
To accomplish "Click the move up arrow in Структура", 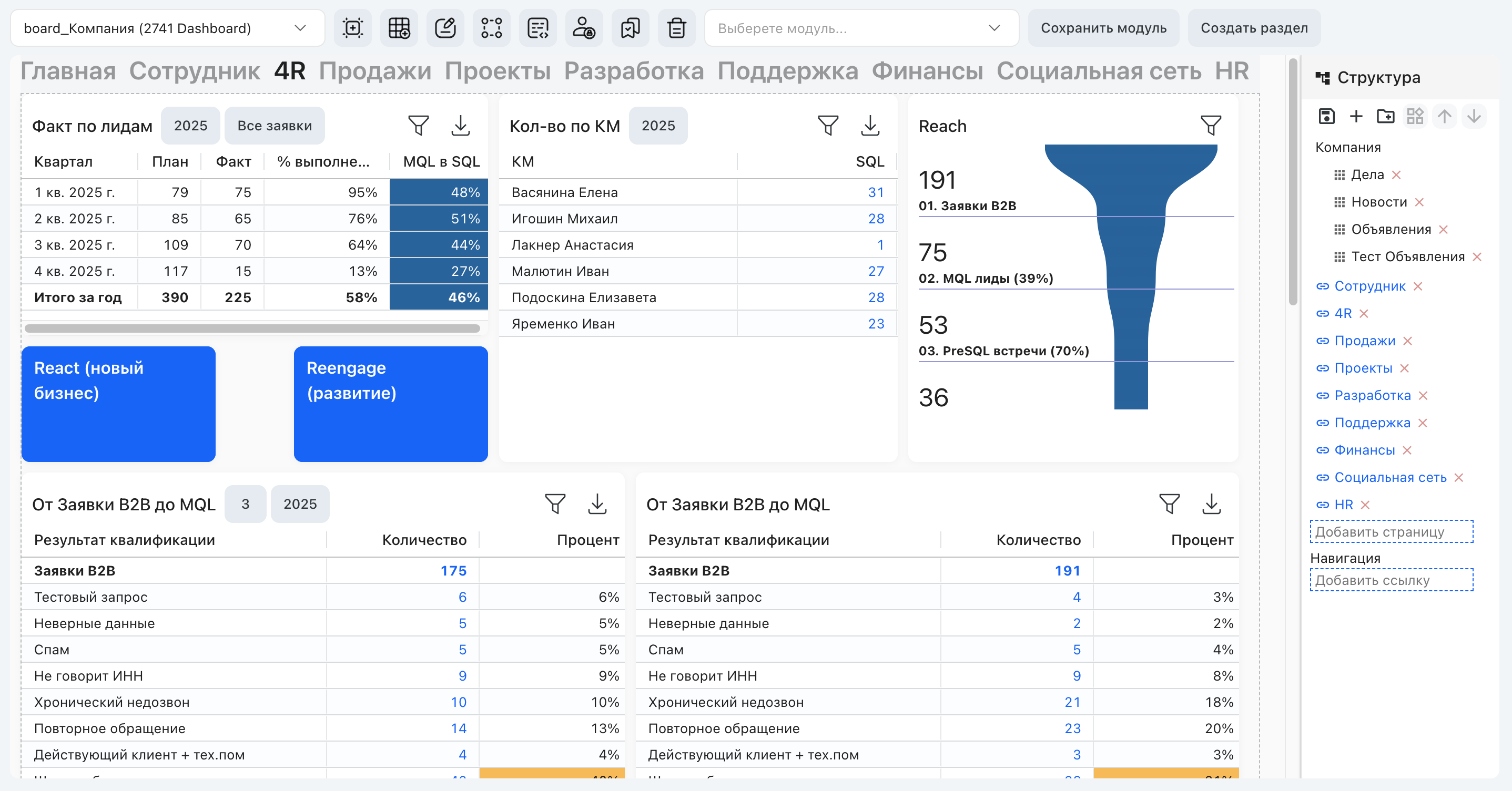I will [1445, 116].
